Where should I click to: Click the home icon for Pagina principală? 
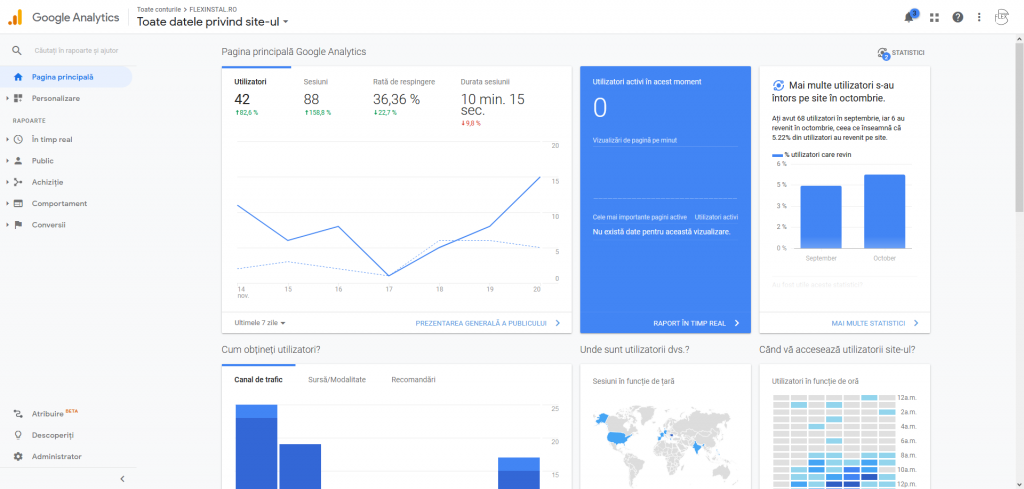point(18,77)
